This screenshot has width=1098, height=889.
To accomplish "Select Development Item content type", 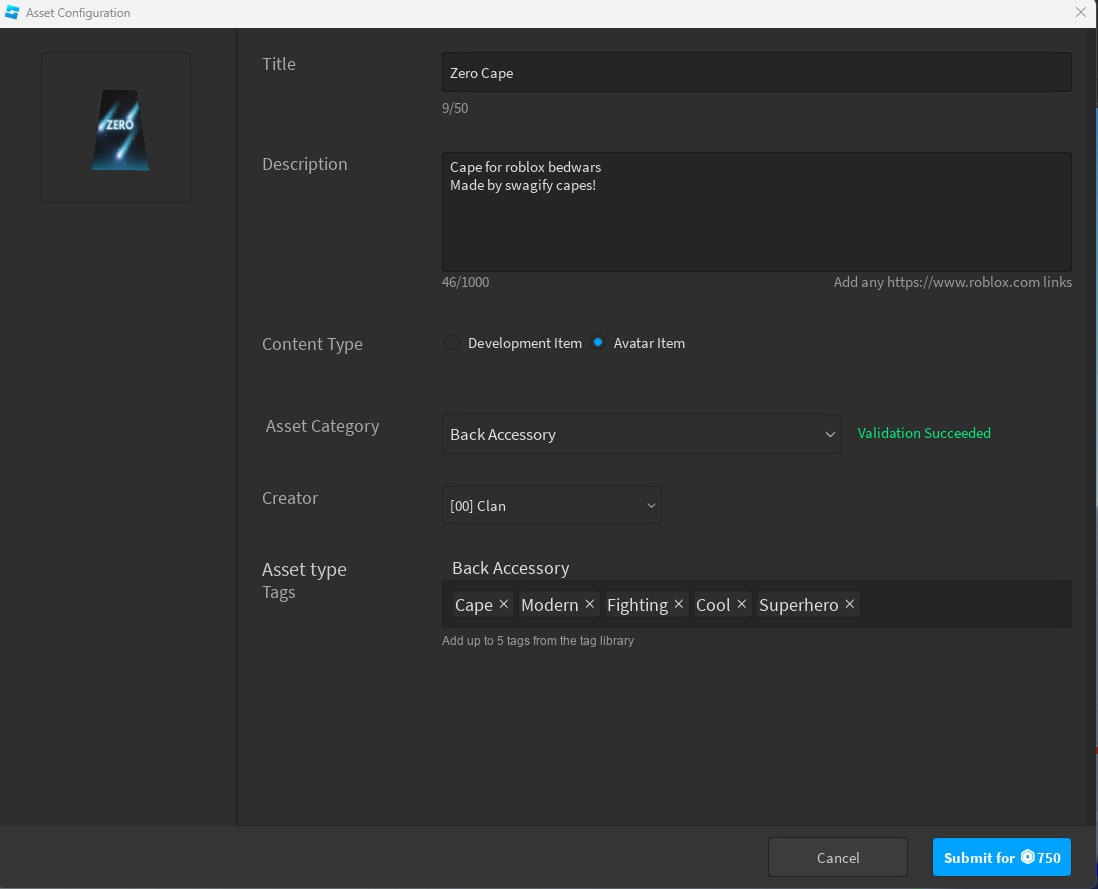I will coord(452,343).
